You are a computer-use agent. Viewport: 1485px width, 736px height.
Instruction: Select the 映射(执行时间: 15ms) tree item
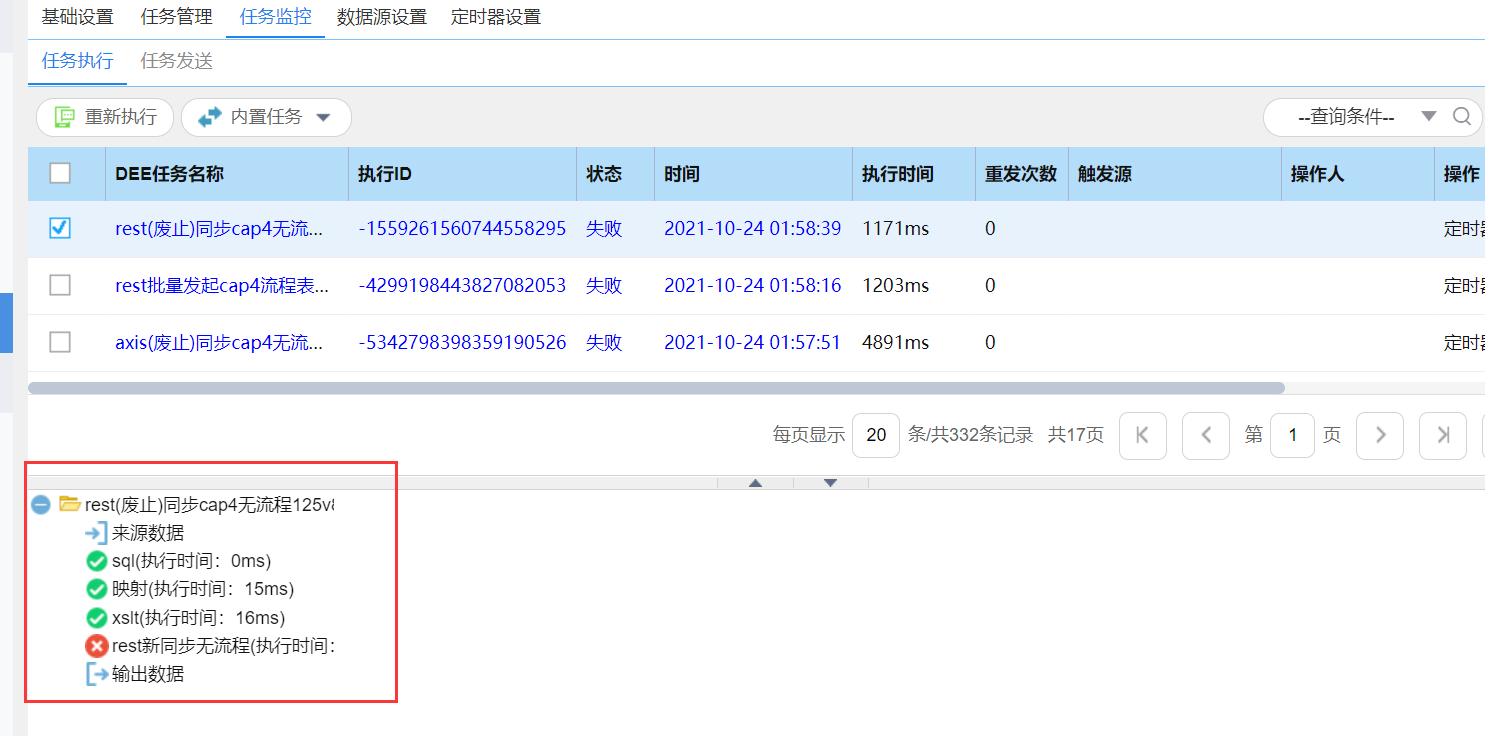pos(203,589)
